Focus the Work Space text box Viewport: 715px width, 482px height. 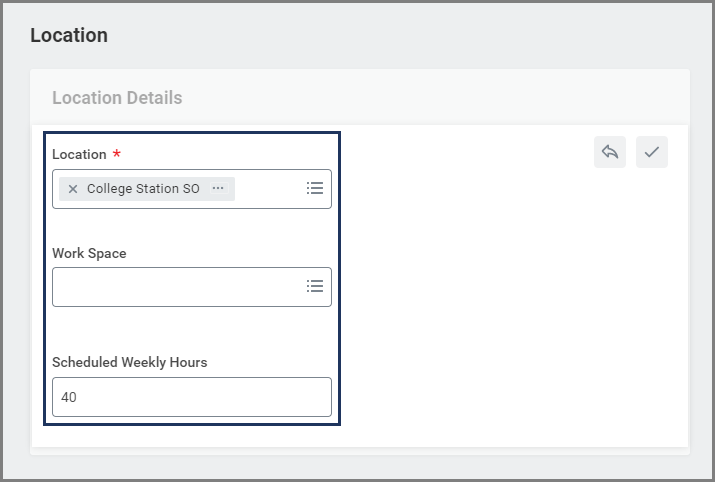pyautogui.click(x=175, y=287)
